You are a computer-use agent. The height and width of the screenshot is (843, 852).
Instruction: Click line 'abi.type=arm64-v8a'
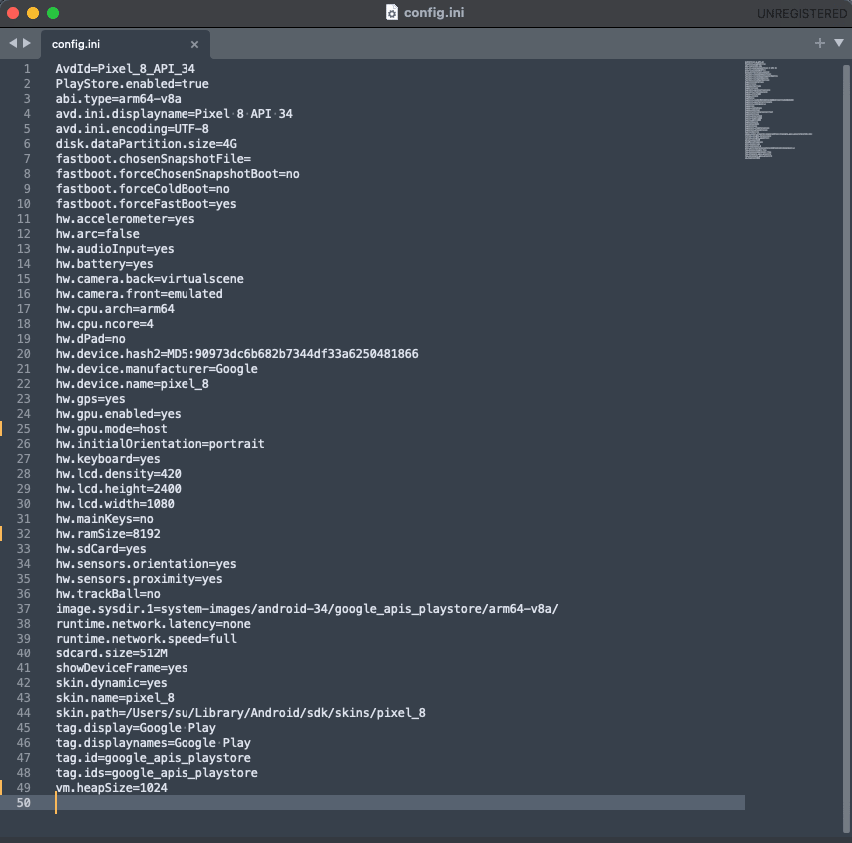point(118,99)
